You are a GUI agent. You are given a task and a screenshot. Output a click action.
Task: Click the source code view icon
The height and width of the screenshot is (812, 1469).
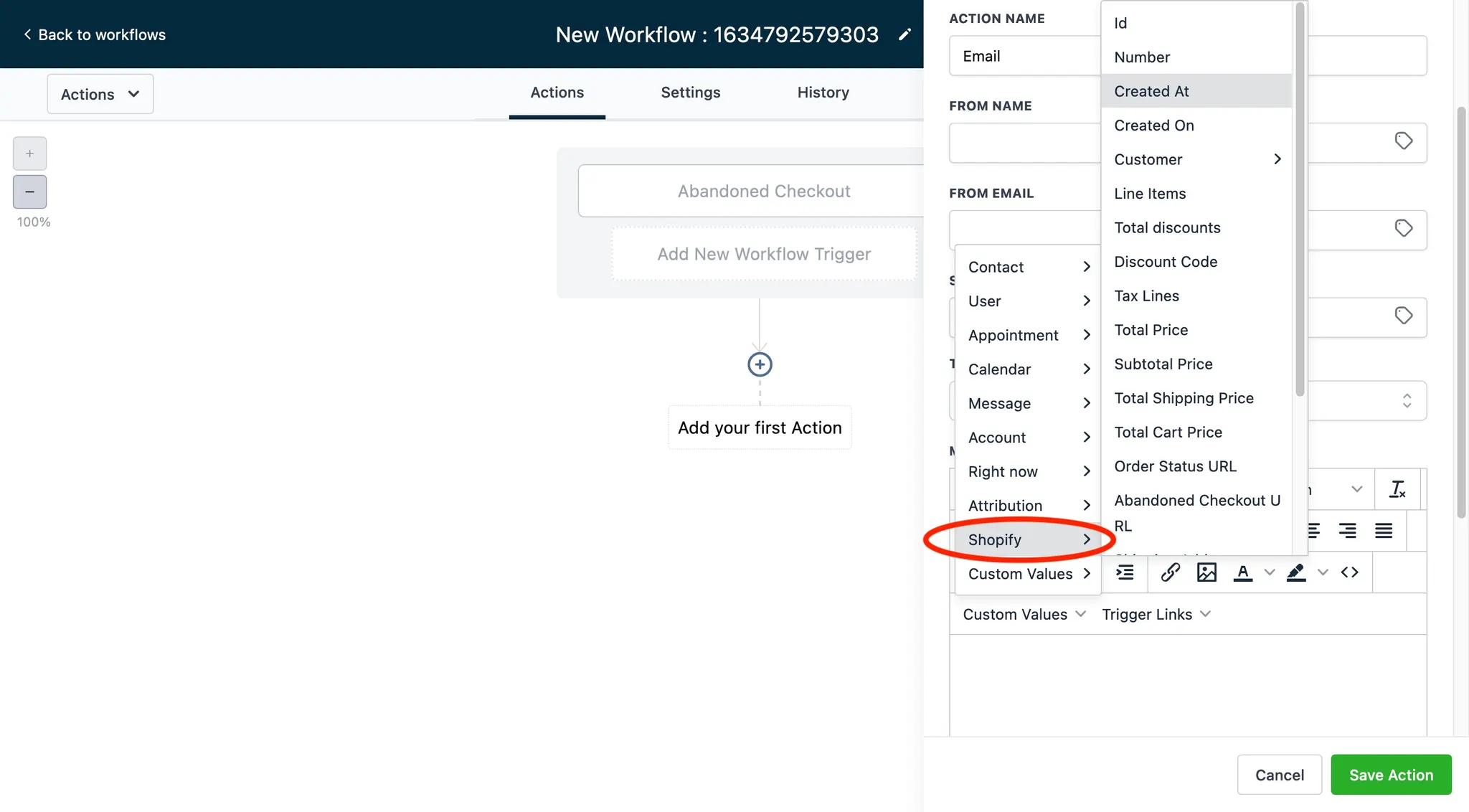click(1349, 572)
